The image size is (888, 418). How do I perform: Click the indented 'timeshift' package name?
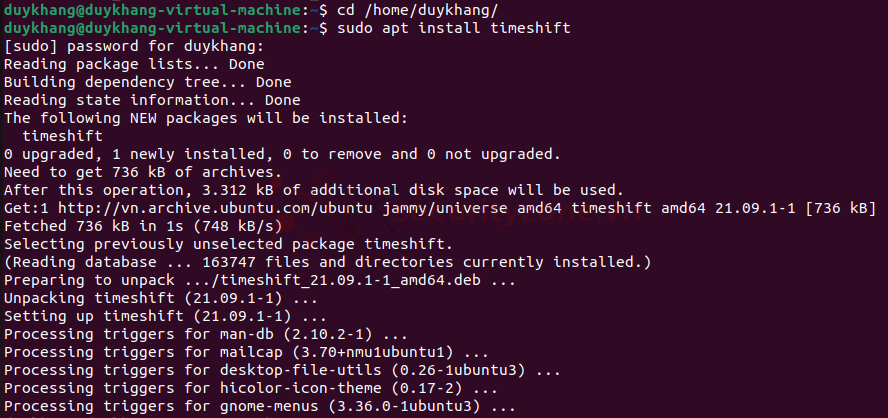click(62, 137)
